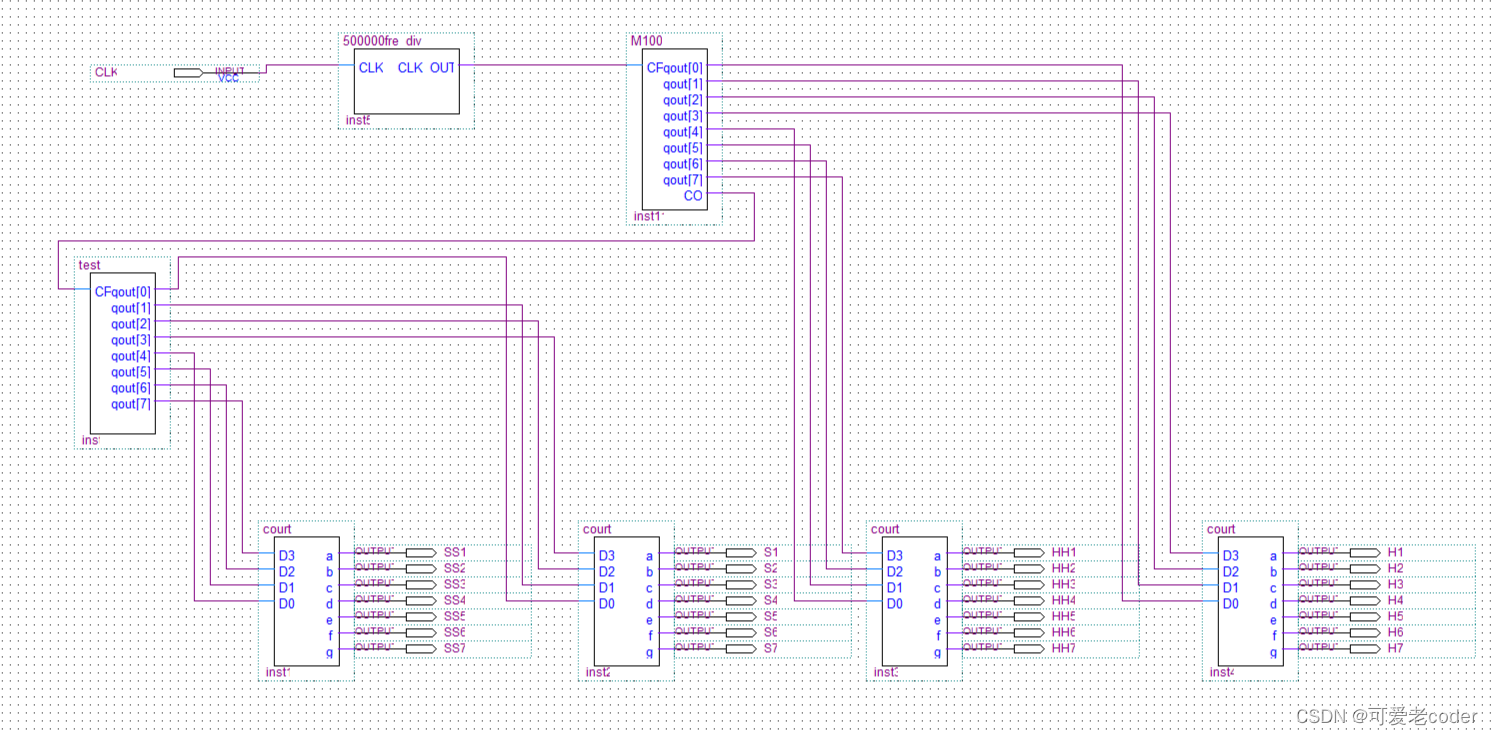Select the CLK input pin symbol
The height and width of the screenshot is (735, 1493).
coord(187,73)
